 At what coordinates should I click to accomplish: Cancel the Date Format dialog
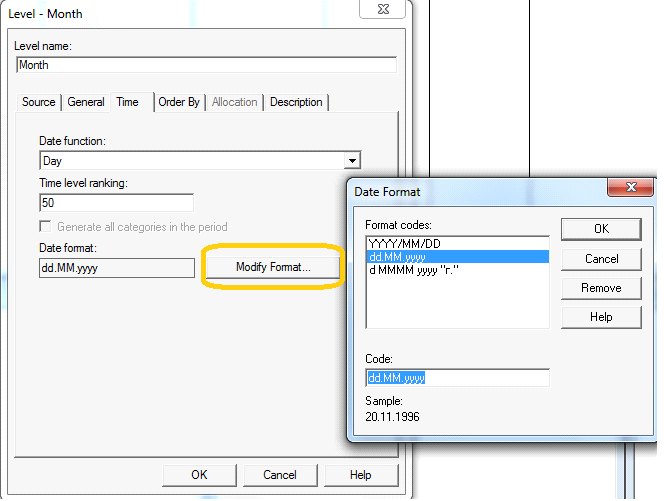point(601,259)
